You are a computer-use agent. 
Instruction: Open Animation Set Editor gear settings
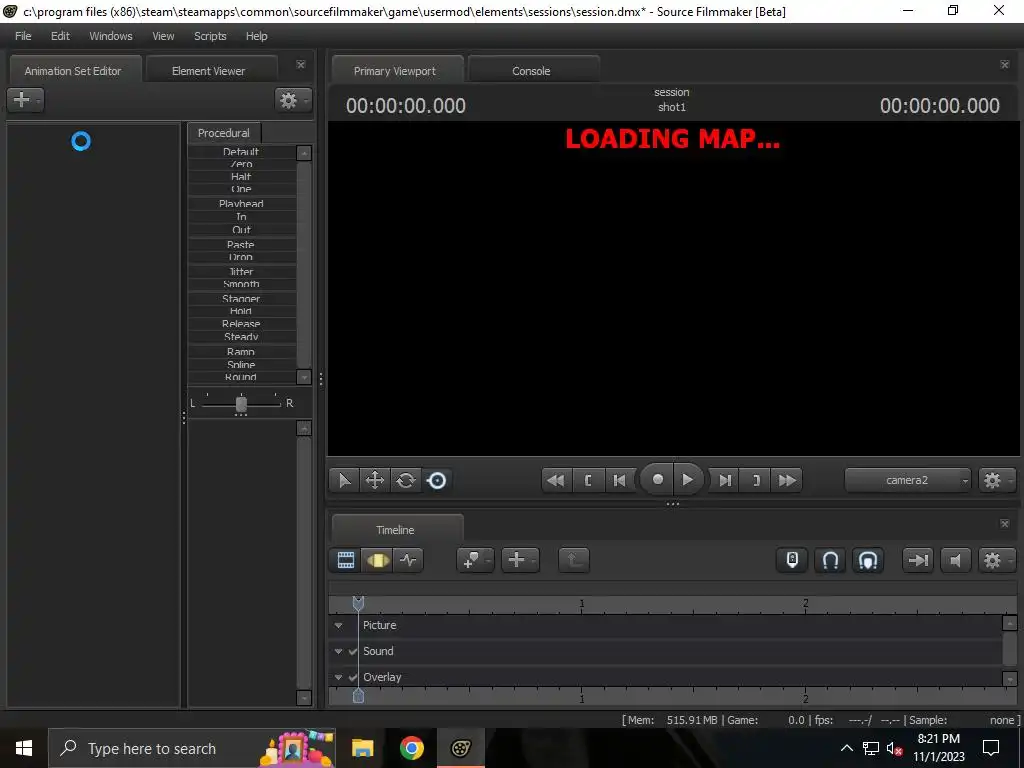[292, 100]
